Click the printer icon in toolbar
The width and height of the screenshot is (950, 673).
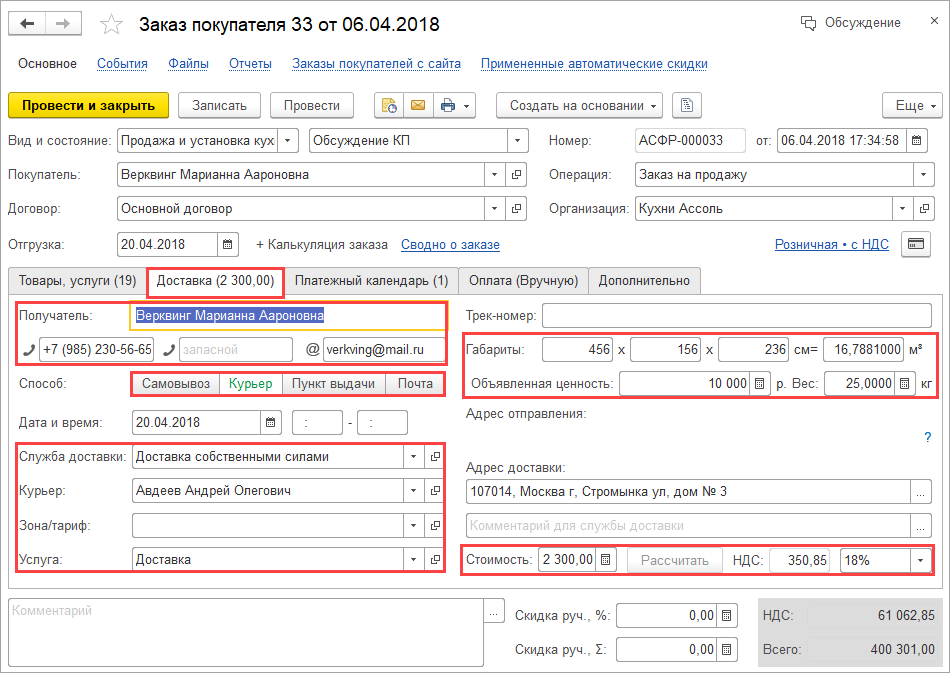[x=448, y=105]
